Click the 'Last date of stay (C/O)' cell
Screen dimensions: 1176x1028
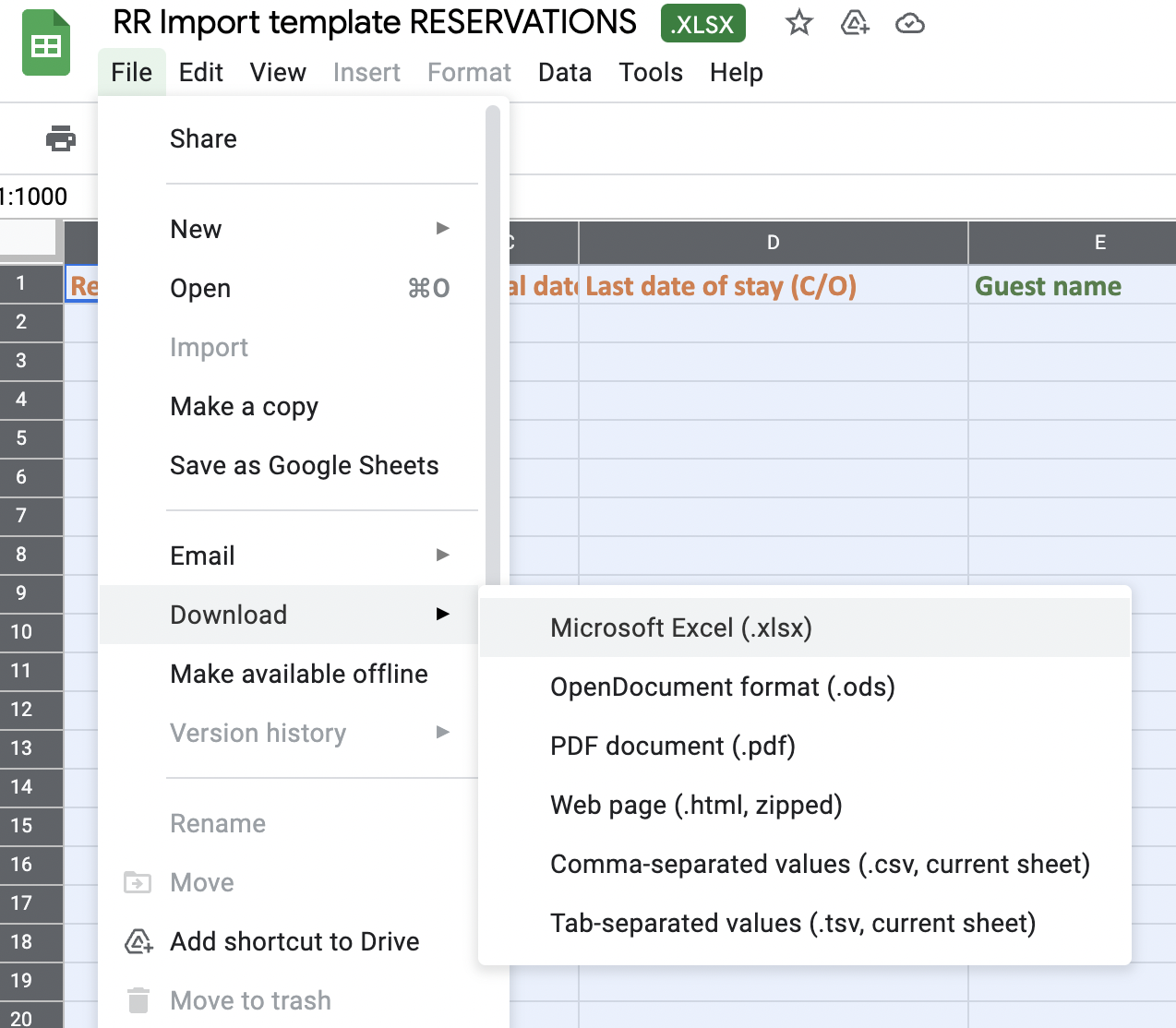(x=774, y=285)
